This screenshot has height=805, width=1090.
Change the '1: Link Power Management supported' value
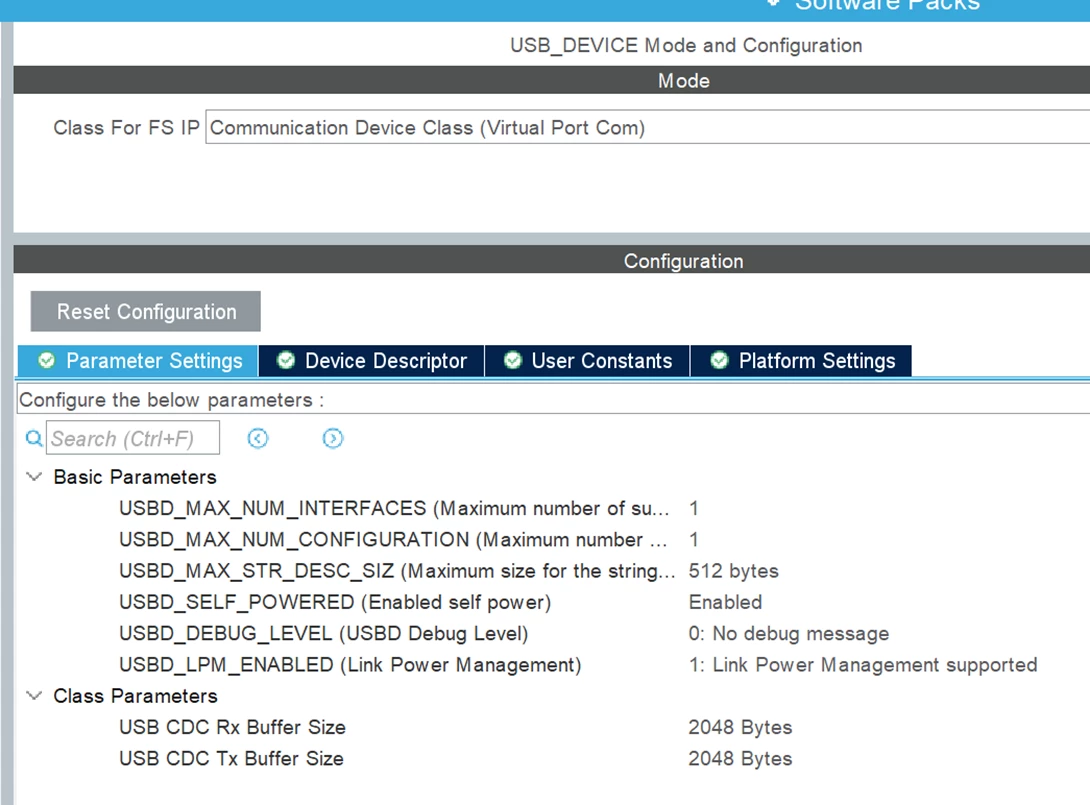863,665
